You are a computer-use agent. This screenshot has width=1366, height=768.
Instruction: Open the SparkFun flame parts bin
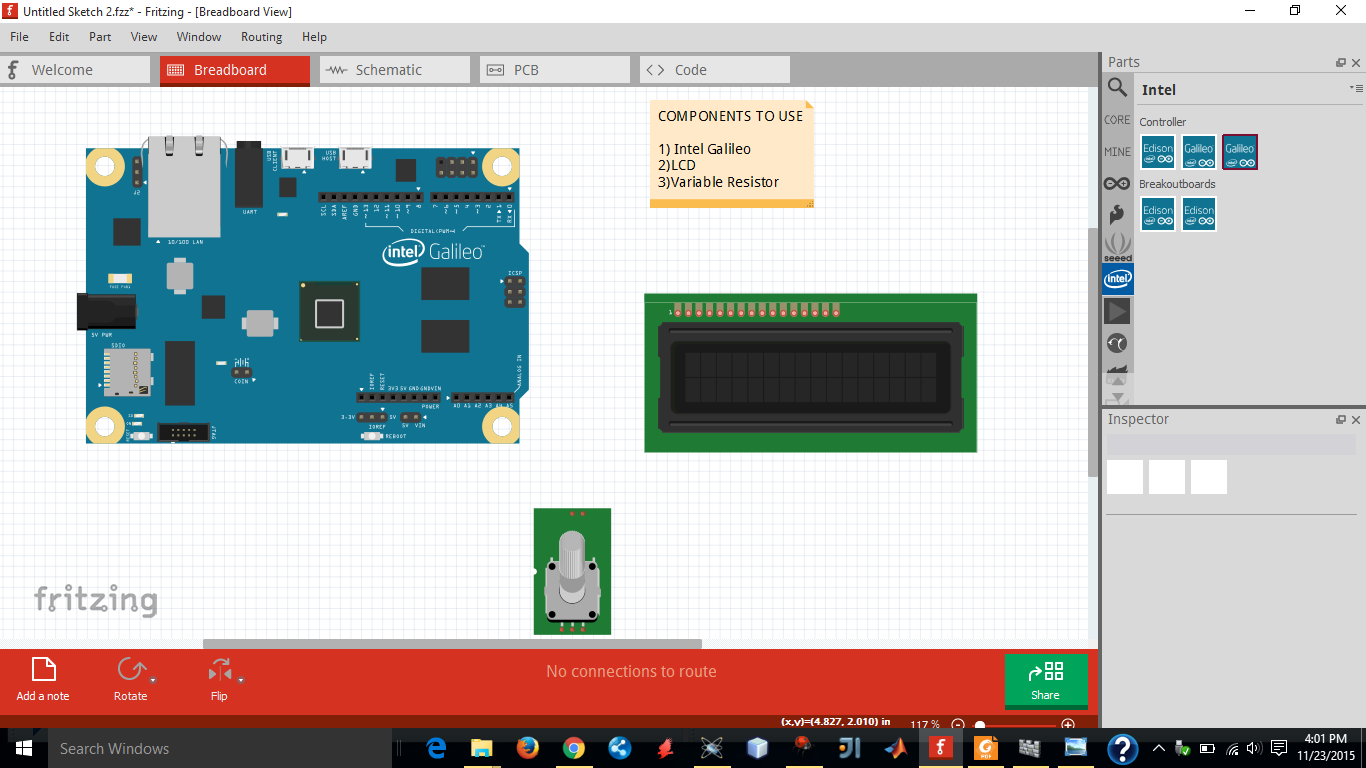coord(1117,214)
